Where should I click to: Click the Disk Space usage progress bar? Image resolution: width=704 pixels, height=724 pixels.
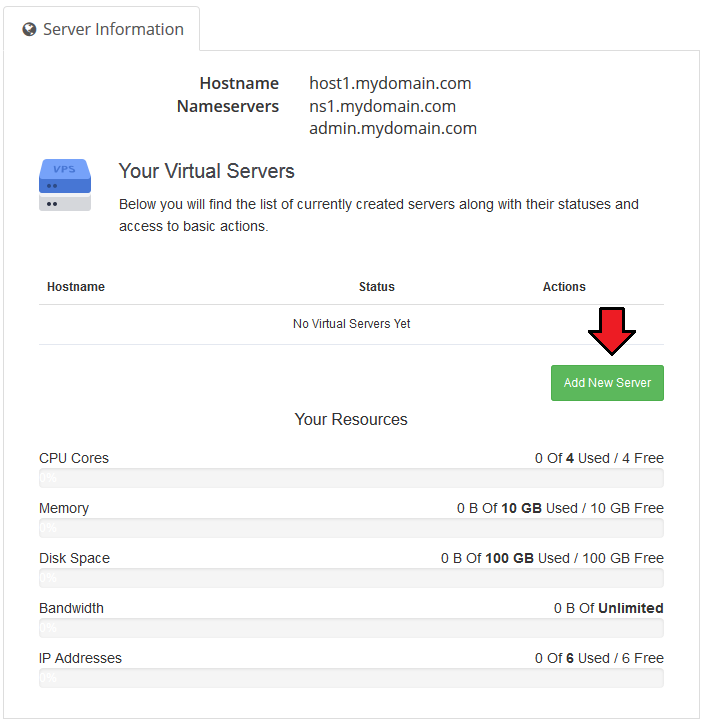click(x=351, y=578)
